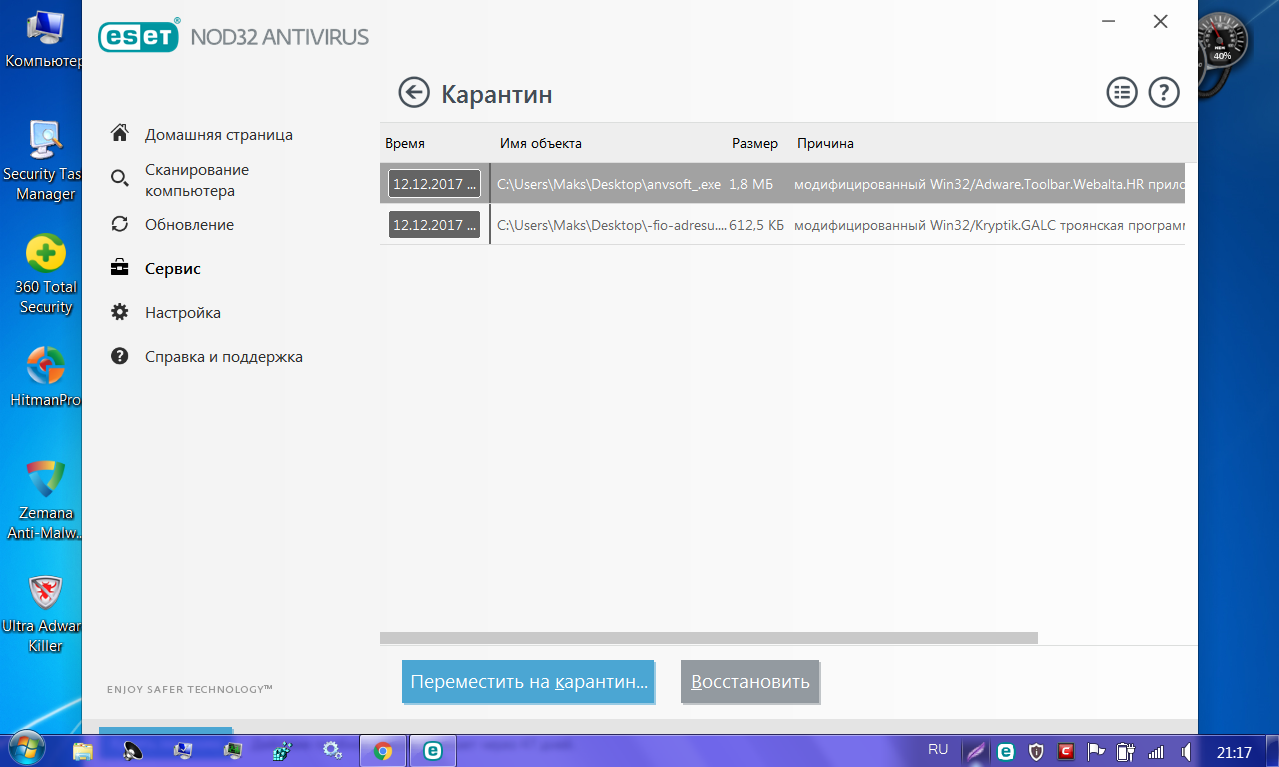Open the Windows Start menu
Viewport: 1279px width, 767px height.
coord(25,750)
